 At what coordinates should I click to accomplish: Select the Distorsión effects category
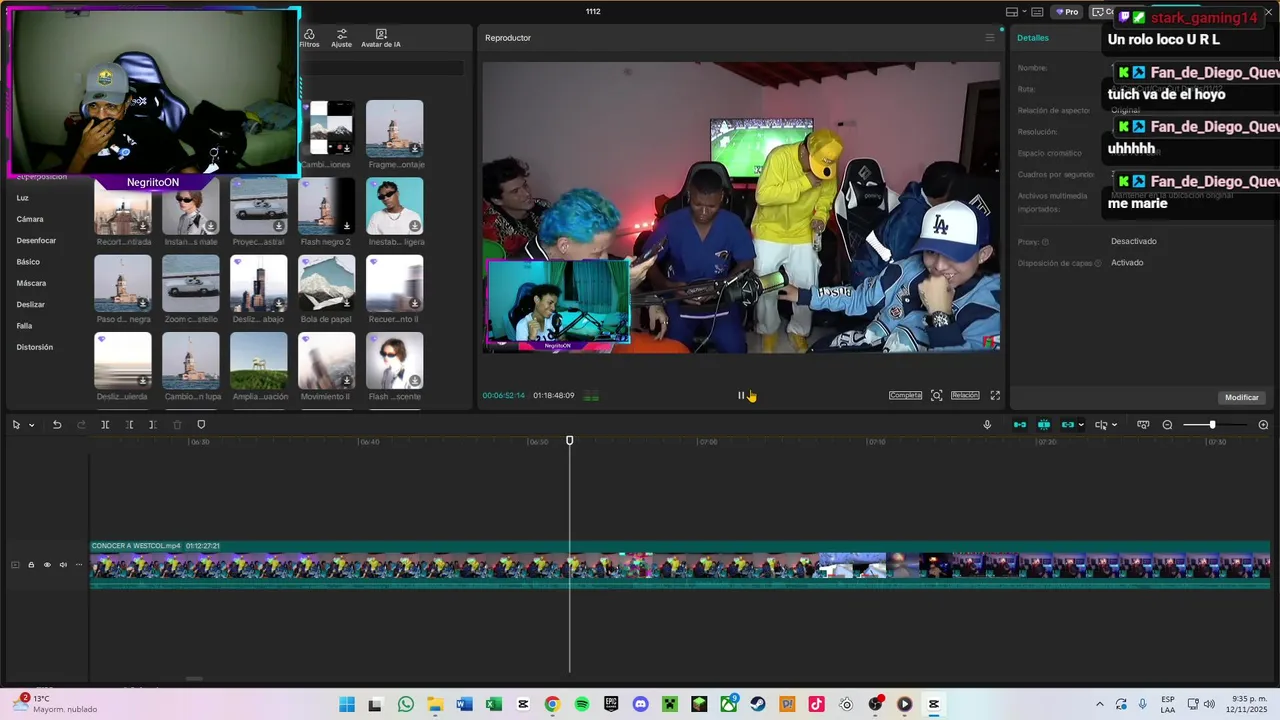34,347
